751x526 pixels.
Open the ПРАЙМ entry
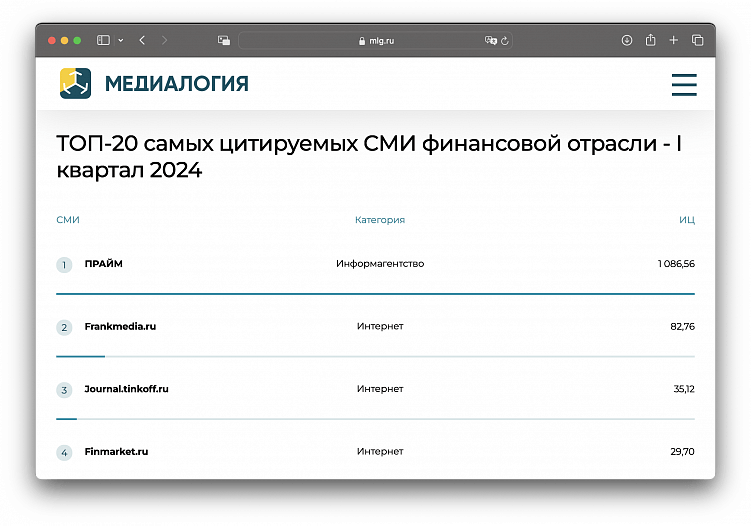pos(103,263)
